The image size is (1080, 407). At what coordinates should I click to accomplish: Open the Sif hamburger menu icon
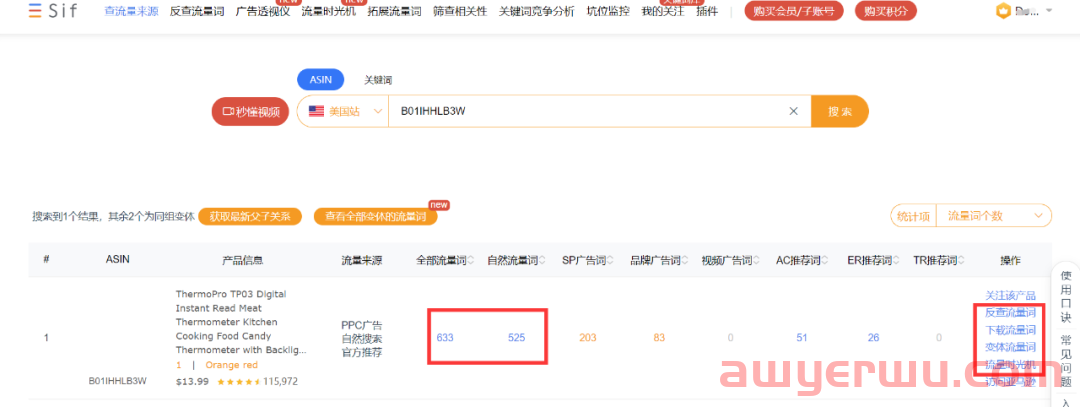(35, 11)
